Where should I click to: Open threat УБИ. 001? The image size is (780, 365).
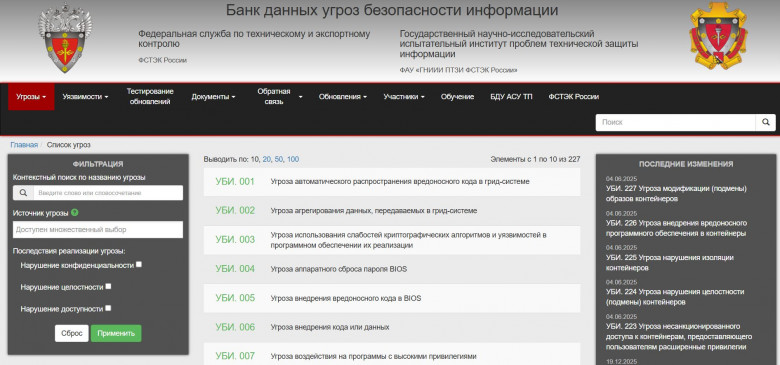tap(391, 182)
